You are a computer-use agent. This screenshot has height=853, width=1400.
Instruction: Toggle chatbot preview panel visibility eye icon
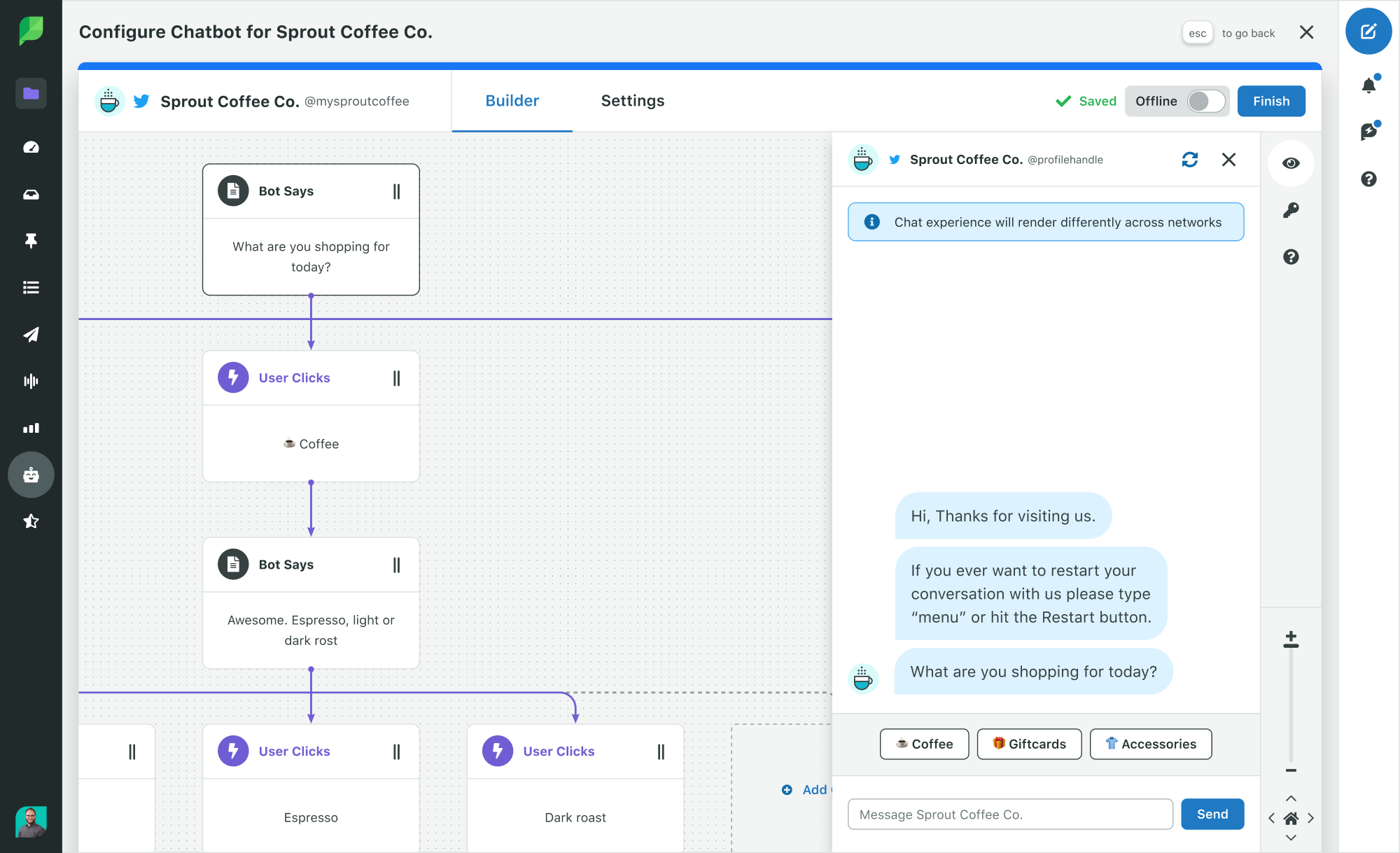[1292, 163]
